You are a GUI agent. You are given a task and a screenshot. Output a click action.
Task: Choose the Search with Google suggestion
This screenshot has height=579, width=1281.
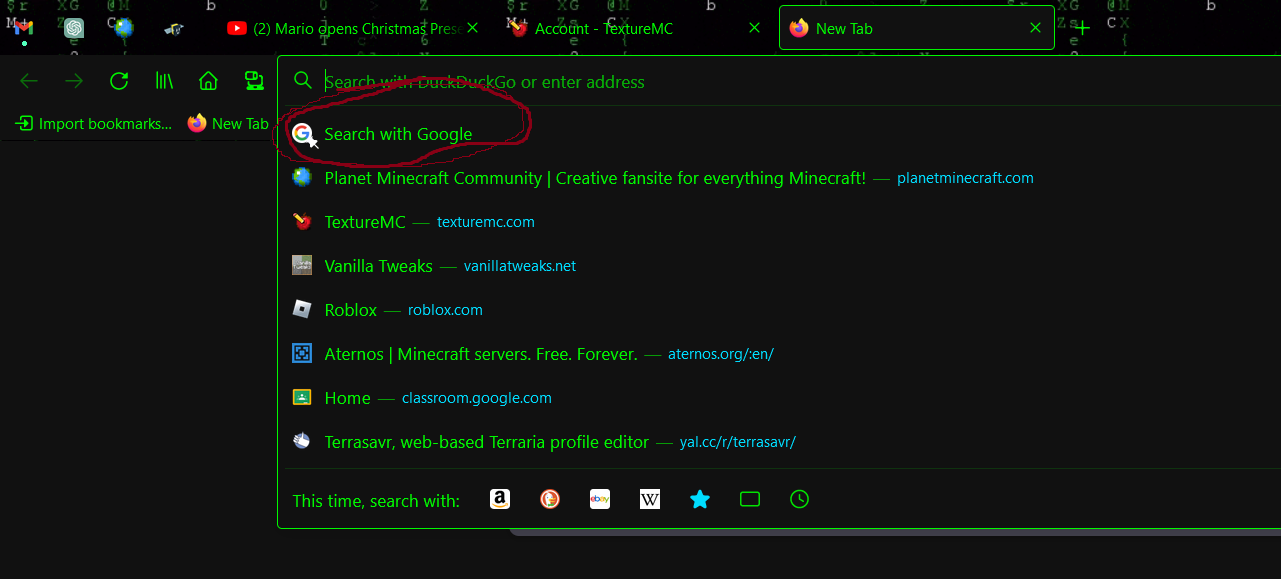tap(779, 134)
